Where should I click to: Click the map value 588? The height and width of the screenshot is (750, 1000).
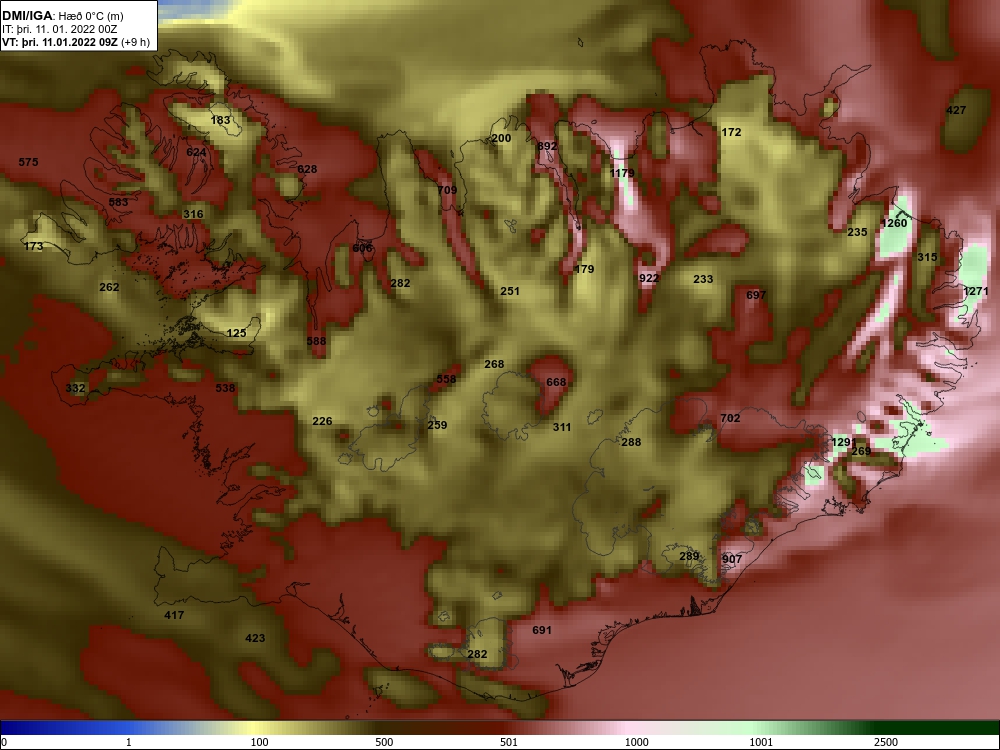pos(316,341)
